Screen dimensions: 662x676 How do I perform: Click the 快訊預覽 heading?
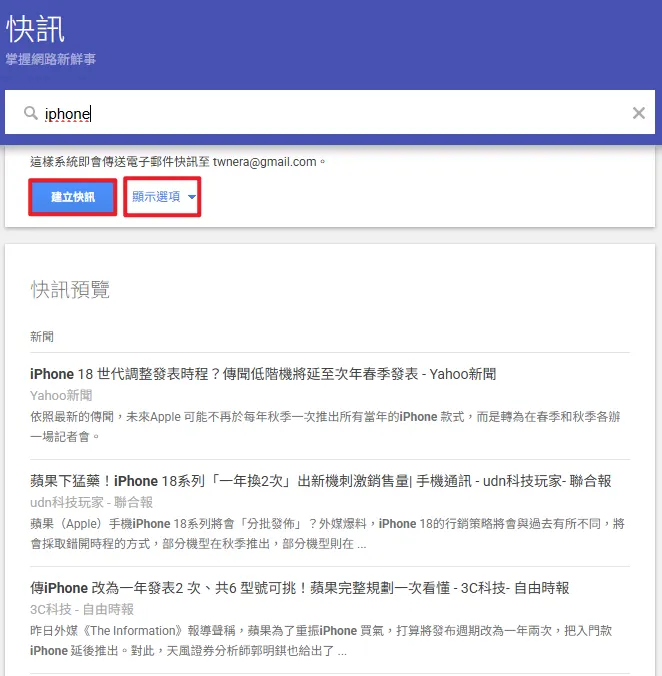[70, 289]
